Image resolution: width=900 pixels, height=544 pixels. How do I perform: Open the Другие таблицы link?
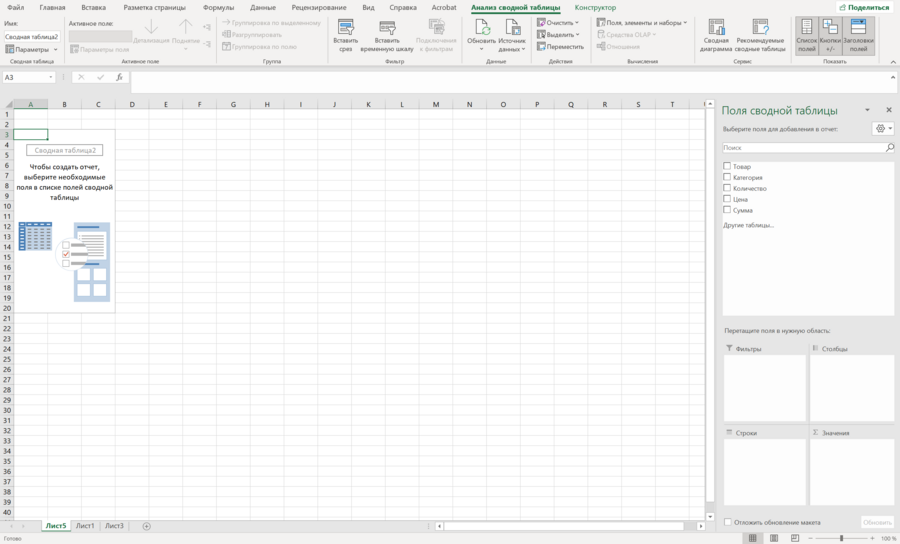click(x=748, y=225)
